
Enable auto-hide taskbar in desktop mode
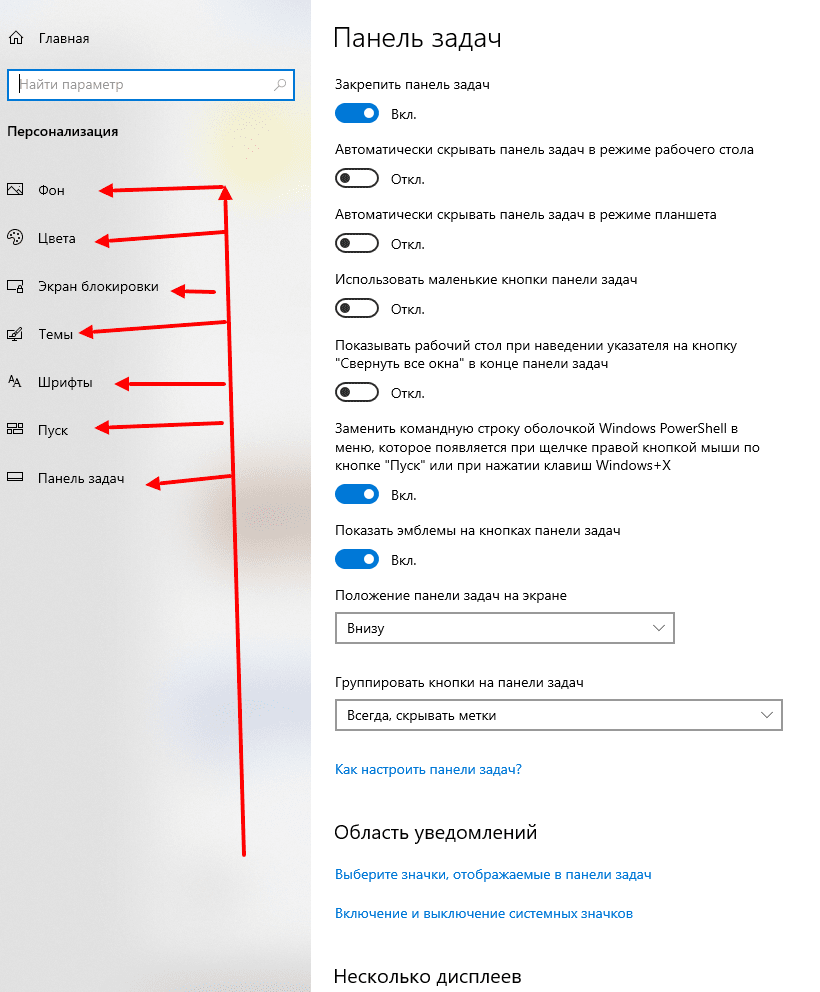pyautogui.click(x=357, y=179)
